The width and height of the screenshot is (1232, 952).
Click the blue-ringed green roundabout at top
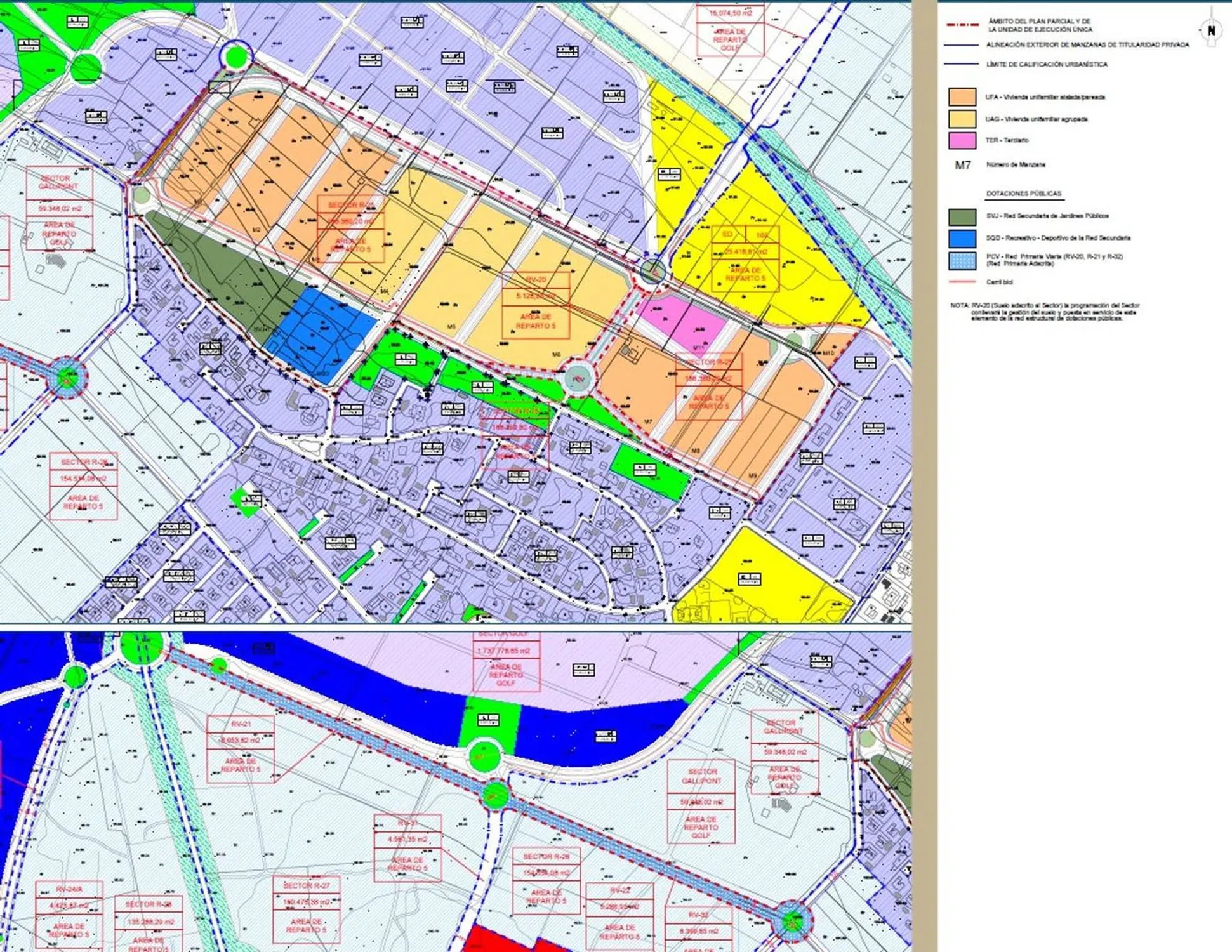coord(235,56)
